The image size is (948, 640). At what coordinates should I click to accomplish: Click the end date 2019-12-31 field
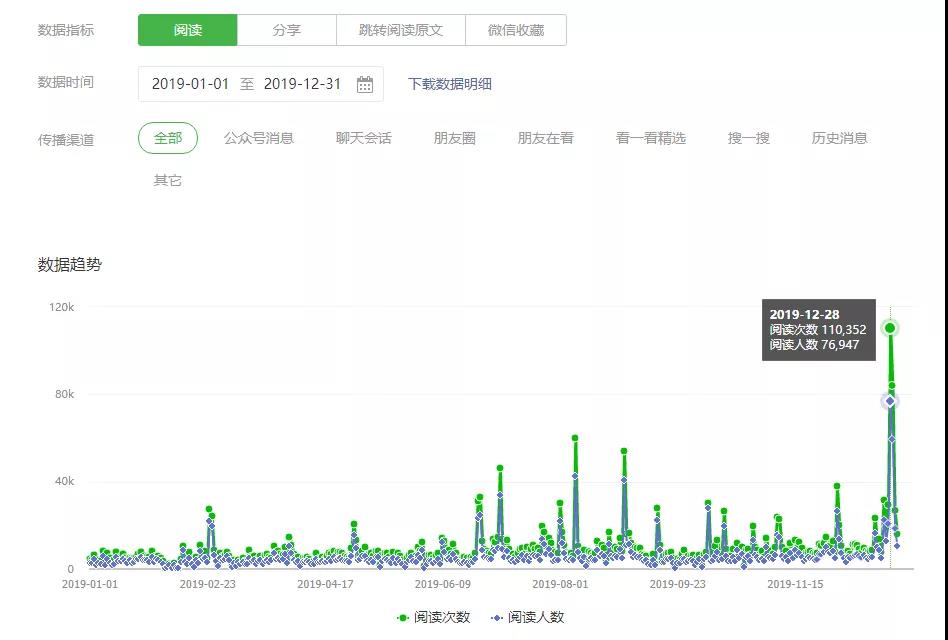(x=303, y=84)
